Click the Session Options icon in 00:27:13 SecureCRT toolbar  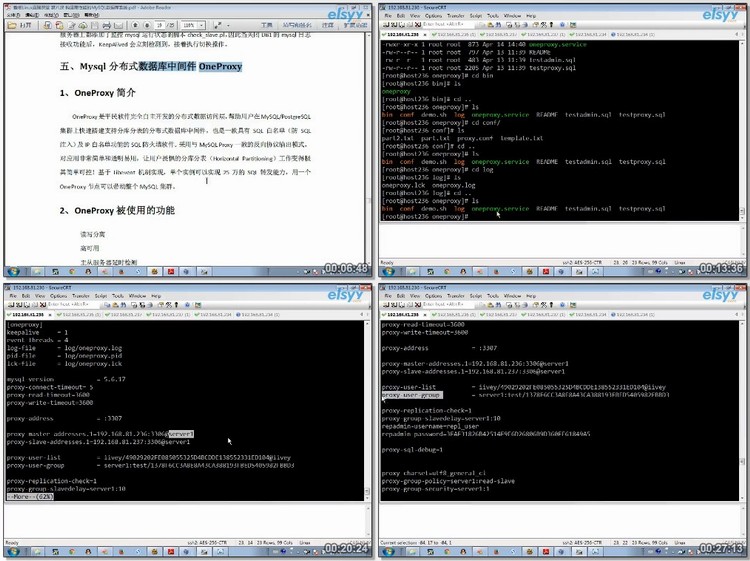point(535,305)
